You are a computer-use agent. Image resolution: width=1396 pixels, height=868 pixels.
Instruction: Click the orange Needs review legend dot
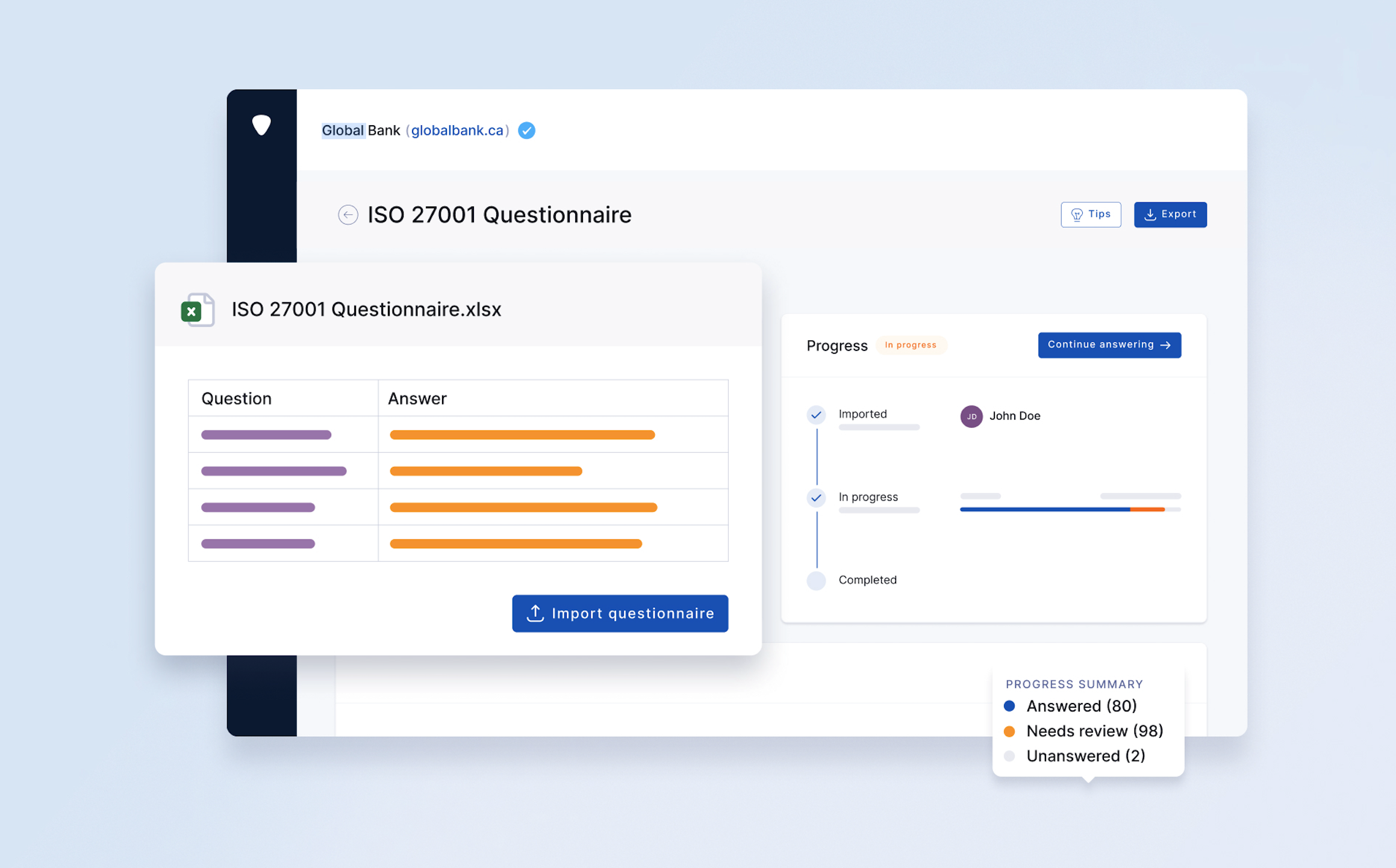tap(1010, 731)
